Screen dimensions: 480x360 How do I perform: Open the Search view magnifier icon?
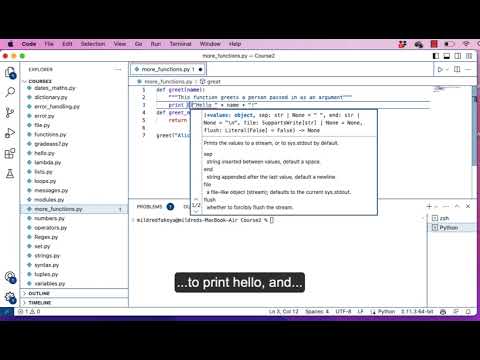[10, 92]
